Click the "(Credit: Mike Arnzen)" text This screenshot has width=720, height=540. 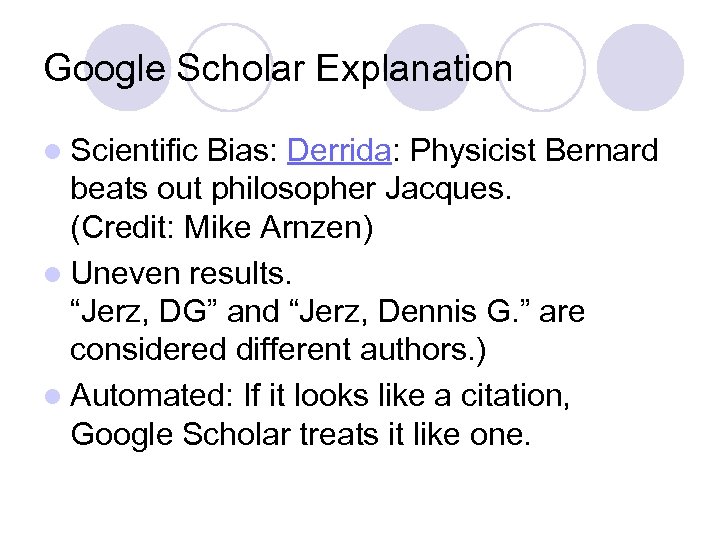click(x=220, y=231)
